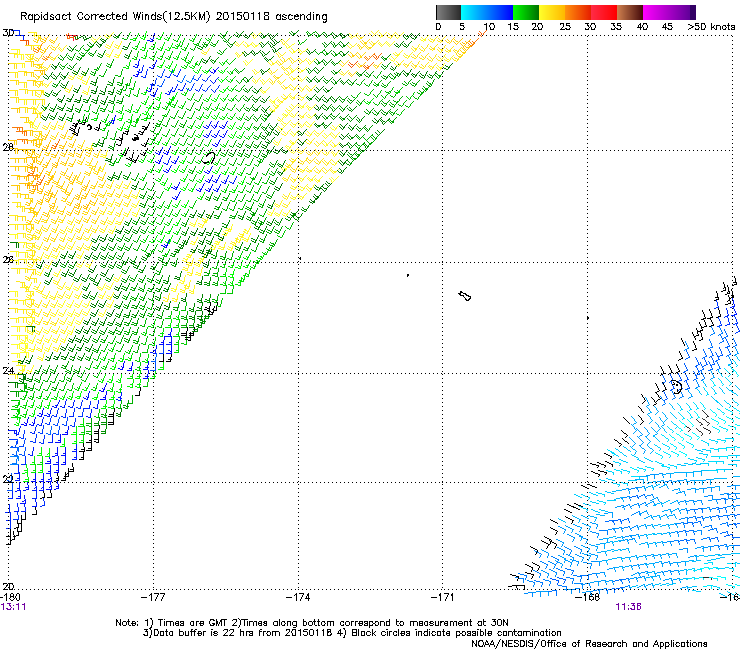Click the latitude label '28' on the left axis
The image size is (740, 650).
(8, 147)
